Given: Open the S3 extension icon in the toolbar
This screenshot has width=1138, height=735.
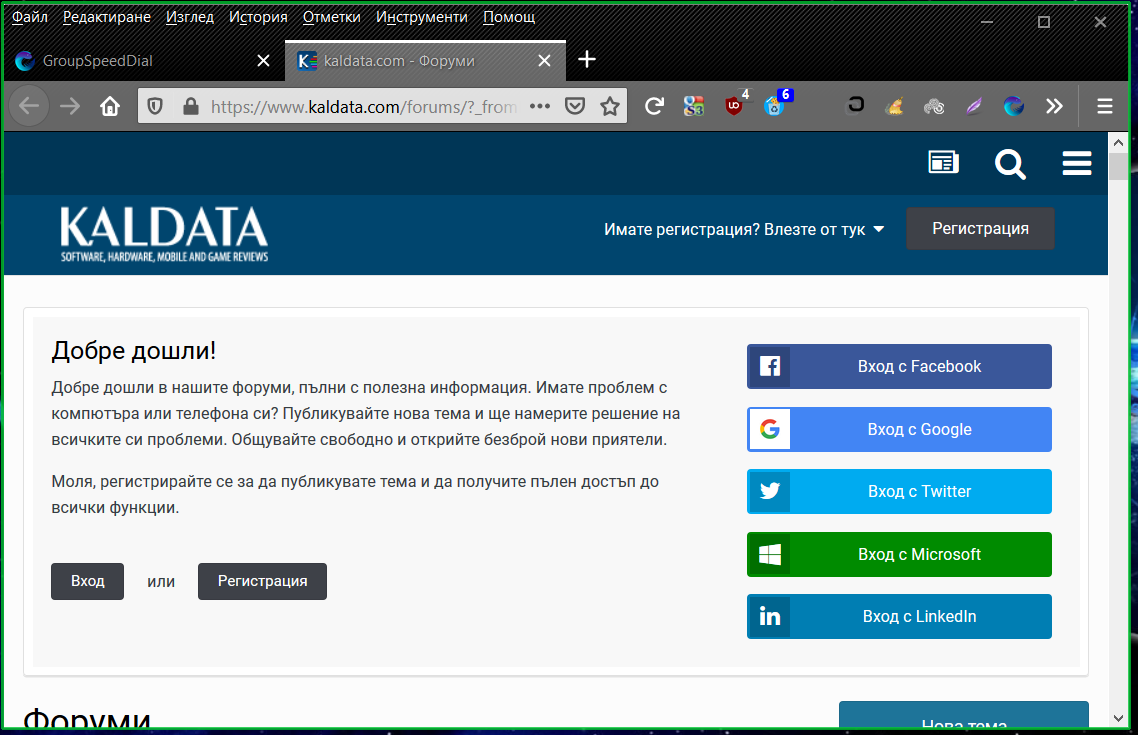Looking at the screenshot, I should point(694,107).
